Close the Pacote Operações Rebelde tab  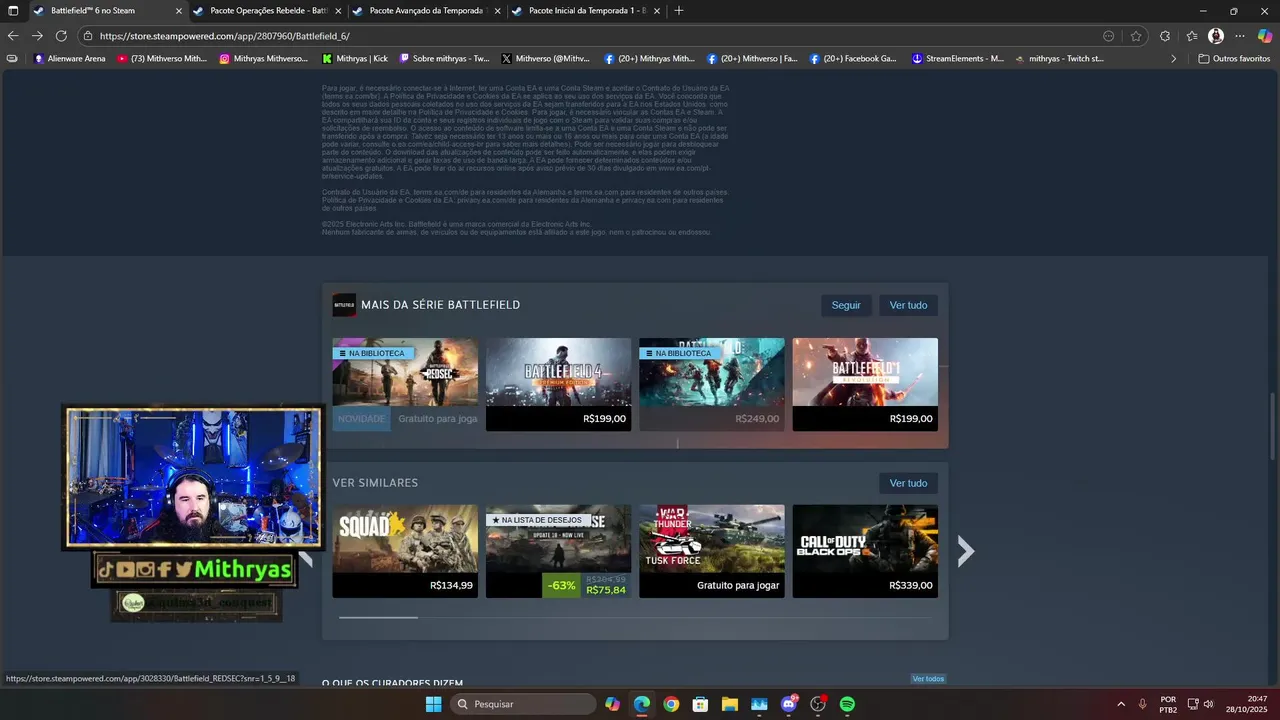tap(338, 10)
